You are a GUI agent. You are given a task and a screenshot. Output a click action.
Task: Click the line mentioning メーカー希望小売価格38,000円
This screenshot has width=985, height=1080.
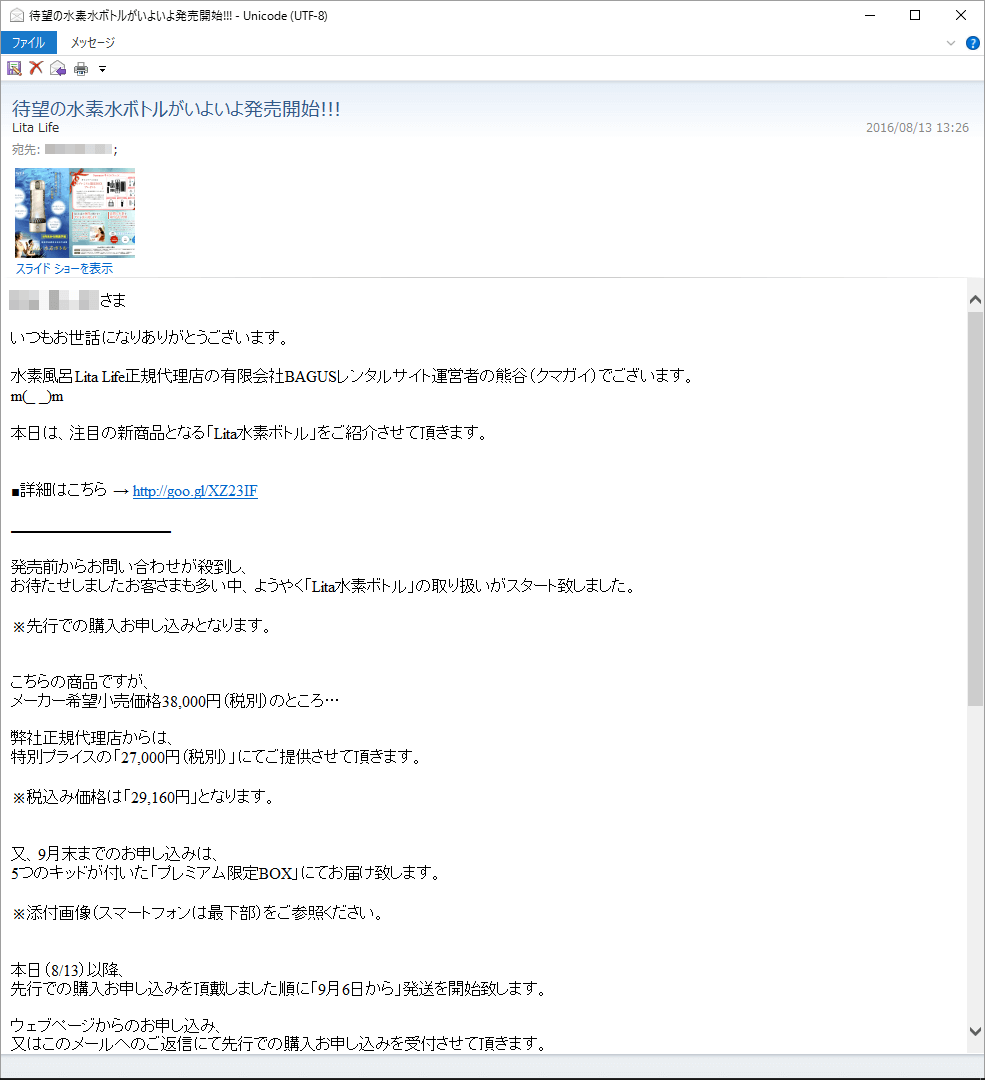pyautogui.click(x=175, y=701)
